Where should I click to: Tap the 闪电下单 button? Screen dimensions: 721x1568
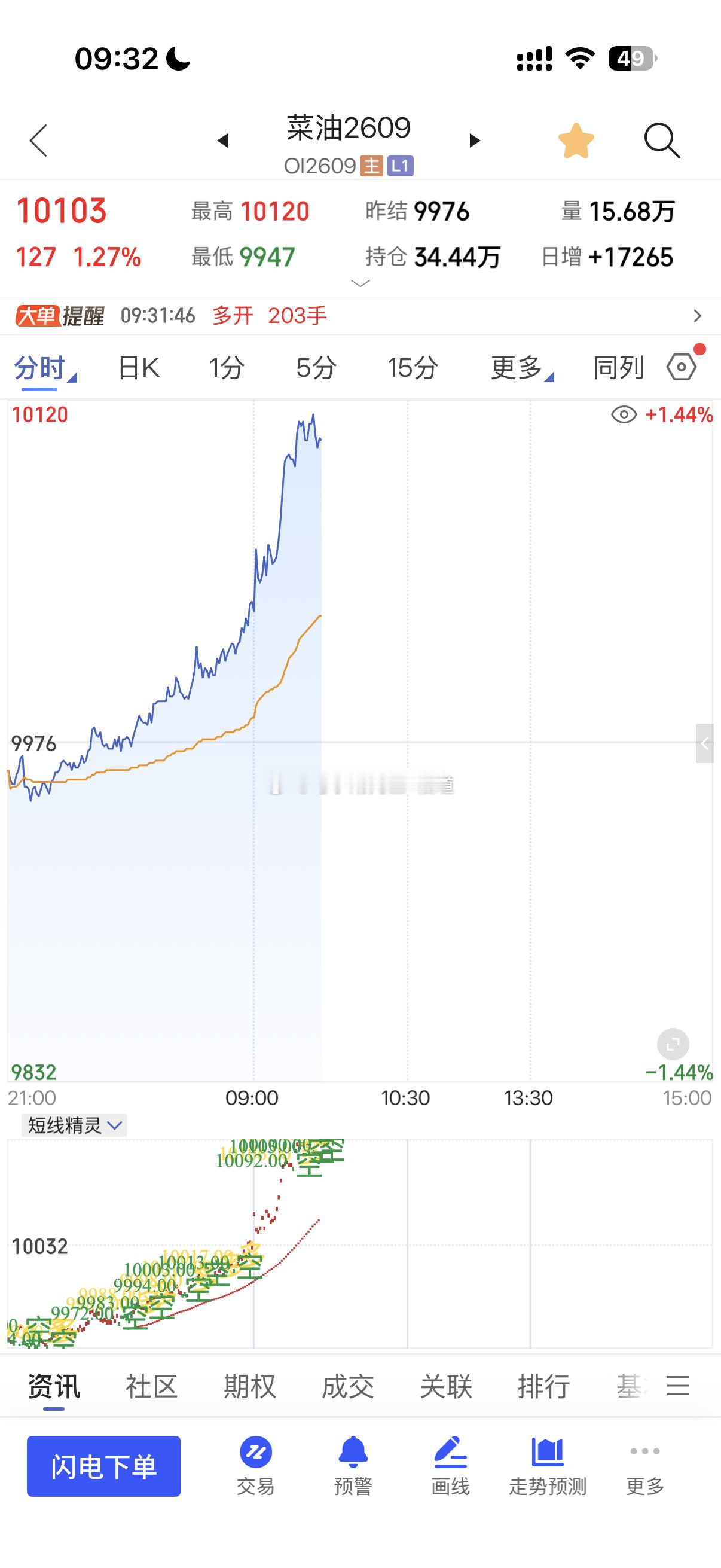[103, 1466]
